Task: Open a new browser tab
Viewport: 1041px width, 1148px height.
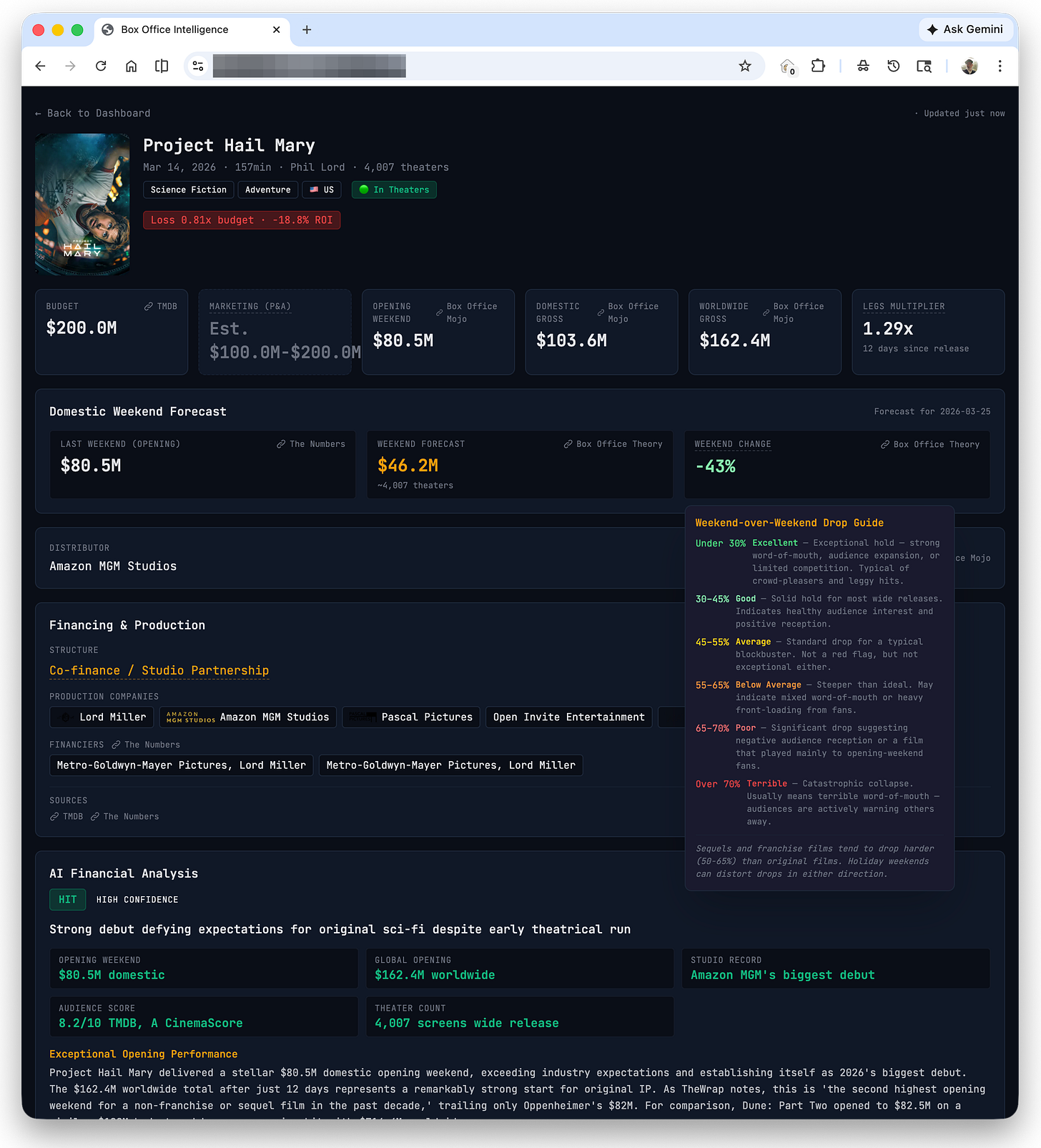Action: coord(307,29)
